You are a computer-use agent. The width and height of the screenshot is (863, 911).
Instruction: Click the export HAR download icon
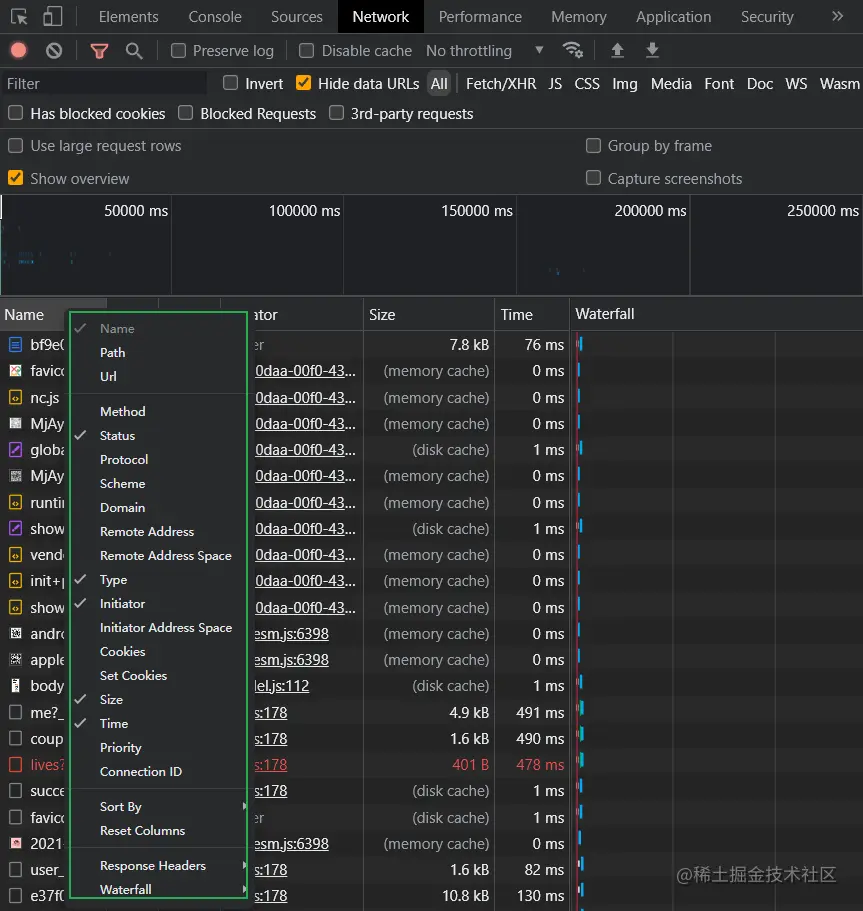click(x=652, y=51)
